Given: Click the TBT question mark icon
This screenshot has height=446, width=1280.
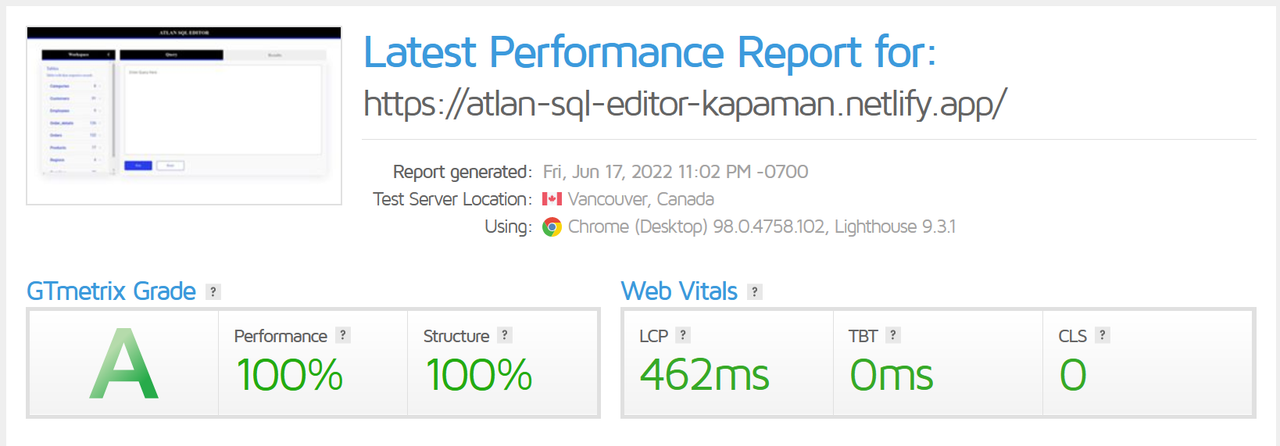Looking at the screenshot, I should 893,336.
